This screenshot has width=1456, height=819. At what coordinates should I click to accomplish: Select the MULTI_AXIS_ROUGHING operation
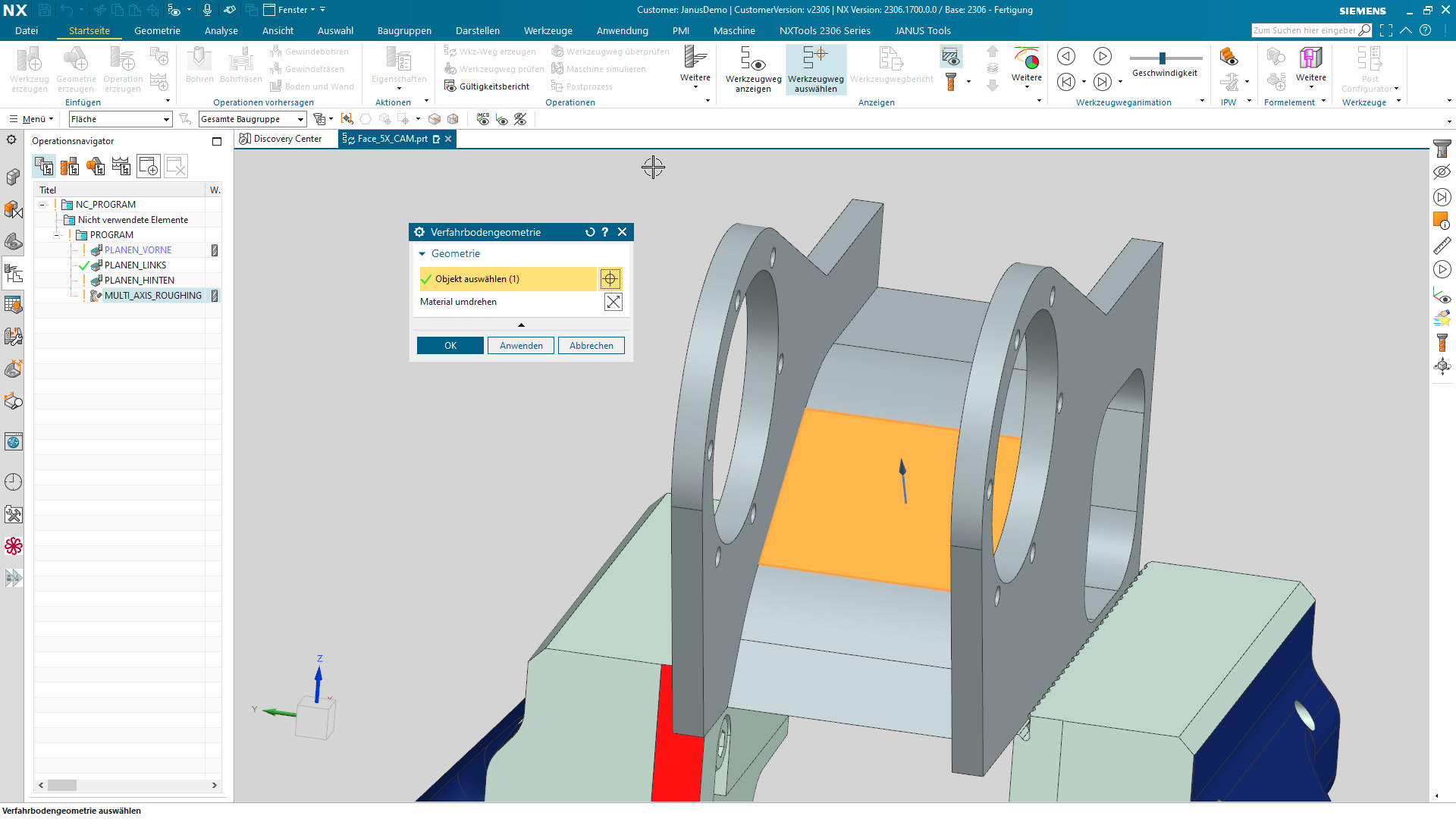[152, 296]
